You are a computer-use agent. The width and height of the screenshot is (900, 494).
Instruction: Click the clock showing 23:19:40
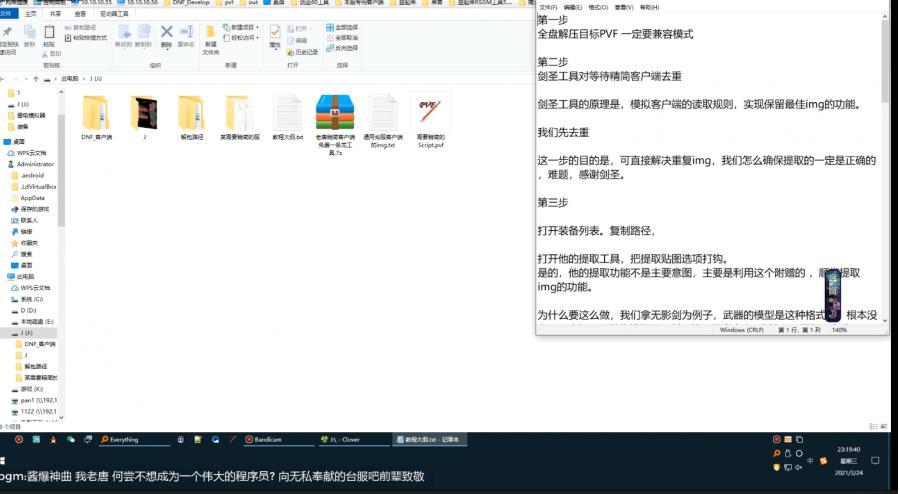848,450
